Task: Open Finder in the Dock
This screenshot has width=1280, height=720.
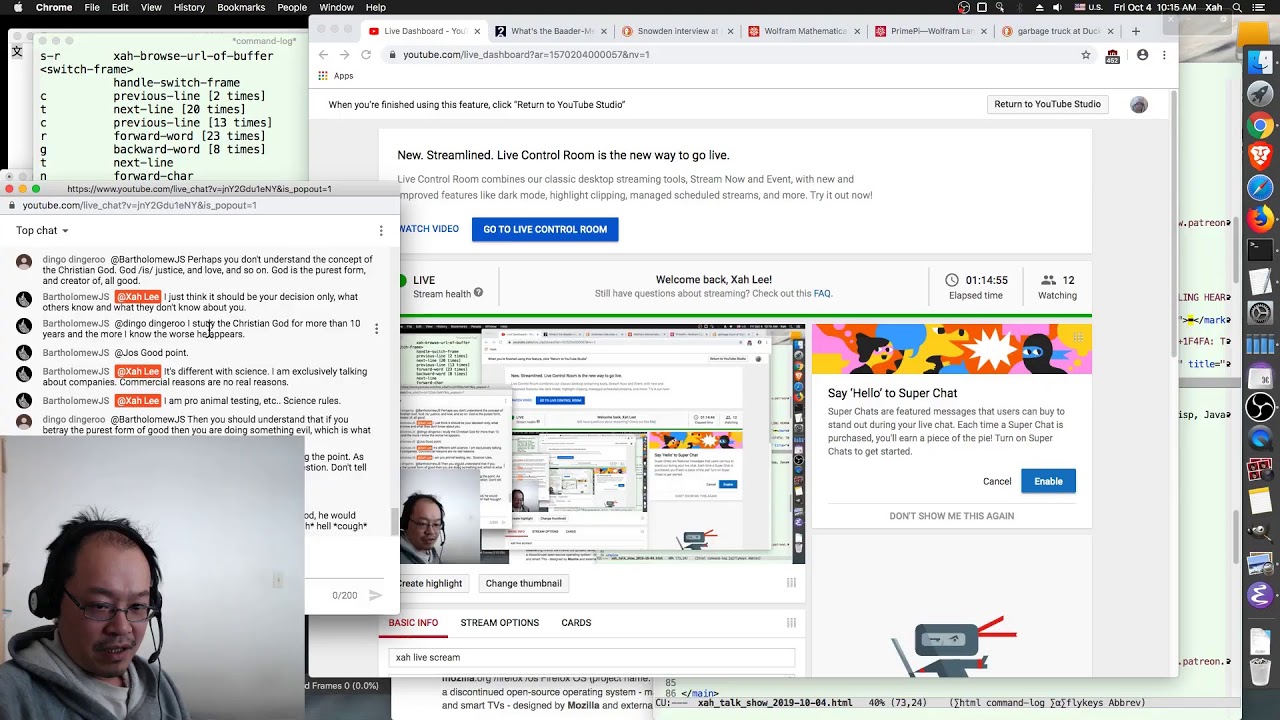Action: (1260, 62)
